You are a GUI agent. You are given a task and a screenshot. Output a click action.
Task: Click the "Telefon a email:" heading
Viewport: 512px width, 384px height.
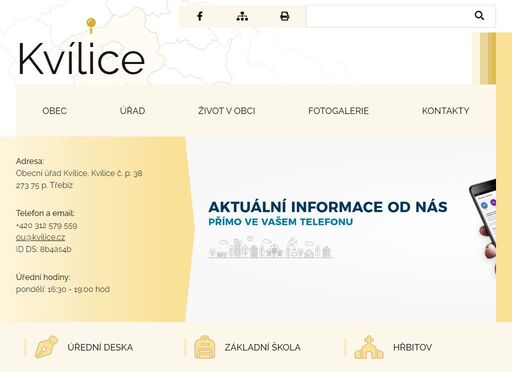(45, 213)
